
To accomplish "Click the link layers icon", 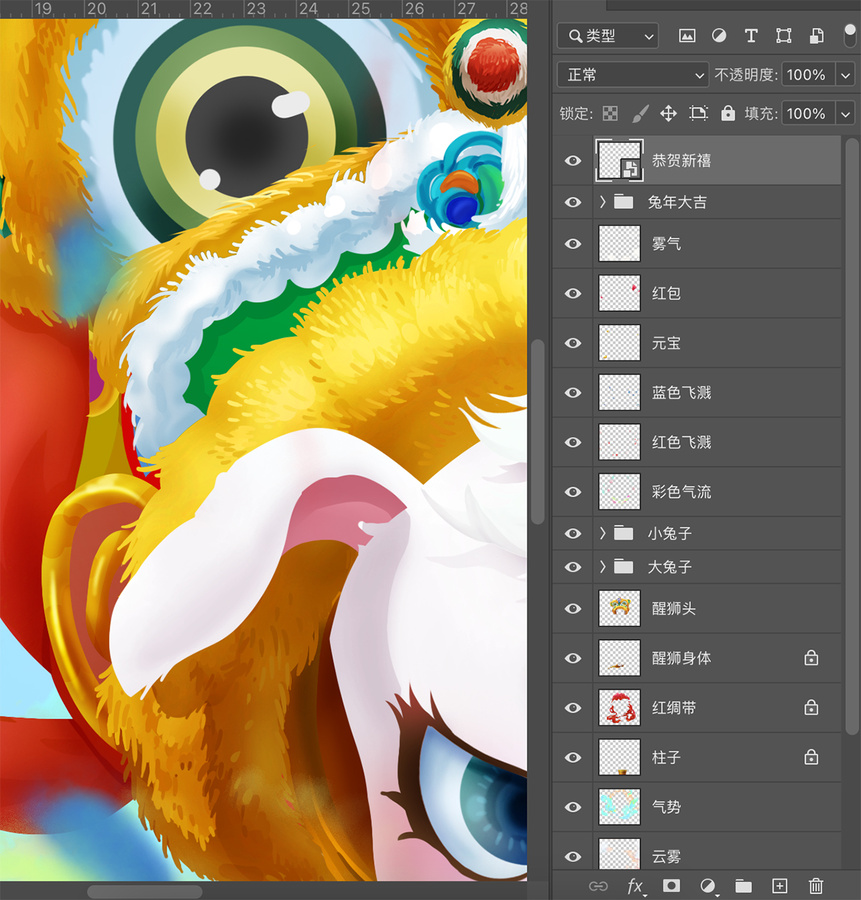I will tap(598, 886).
